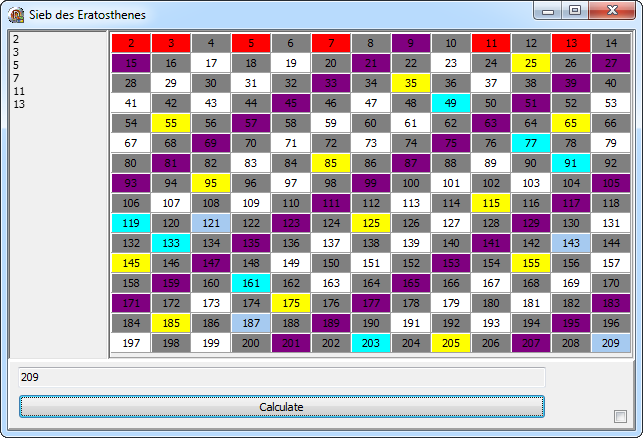Click the cyan cell numbered 119
Image resolution: width=643 pixels, height=438 pixels.
point(131,223)
